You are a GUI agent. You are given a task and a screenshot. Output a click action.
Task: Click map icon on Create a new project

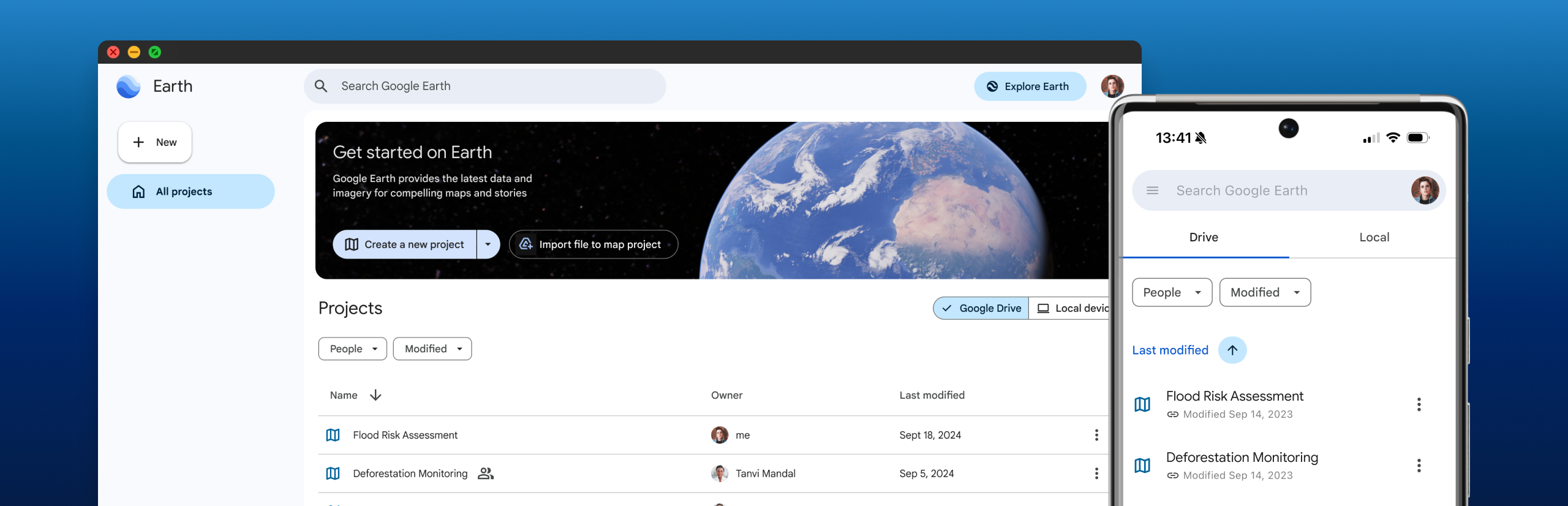click(352, 244)
